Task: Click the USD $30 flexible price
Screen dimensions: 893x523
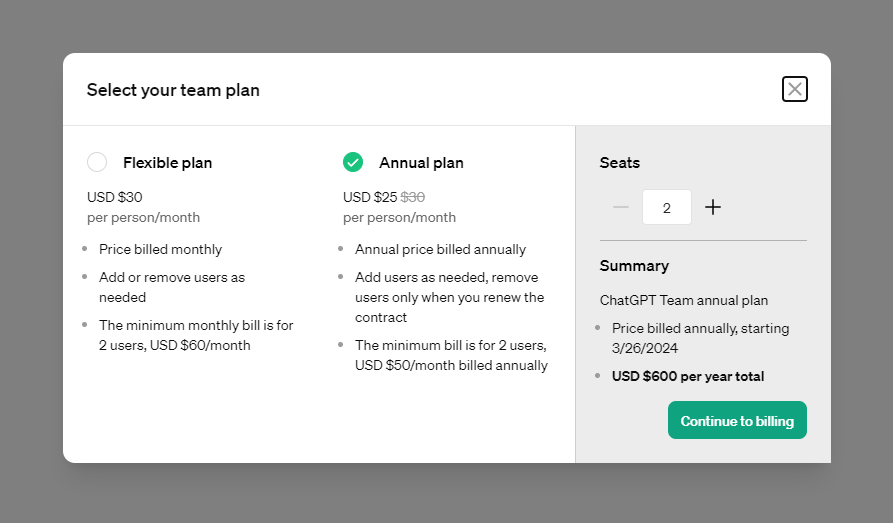Action: coord(115,197)
